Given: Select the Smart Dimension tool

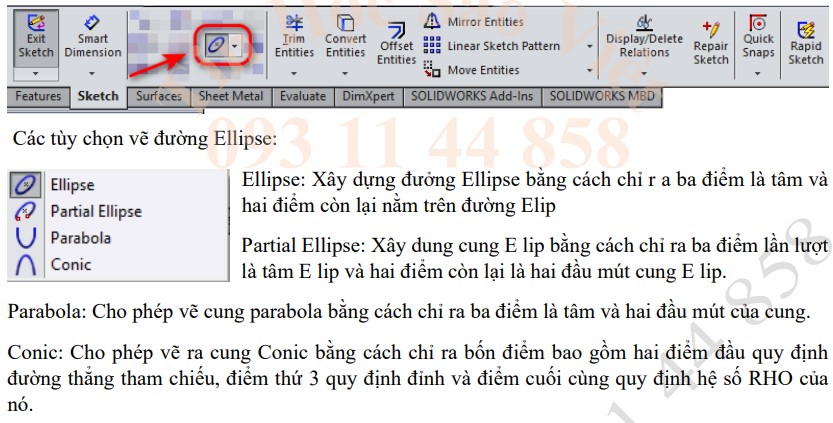Looking at the screenshot, I should (x=92, y=37).
